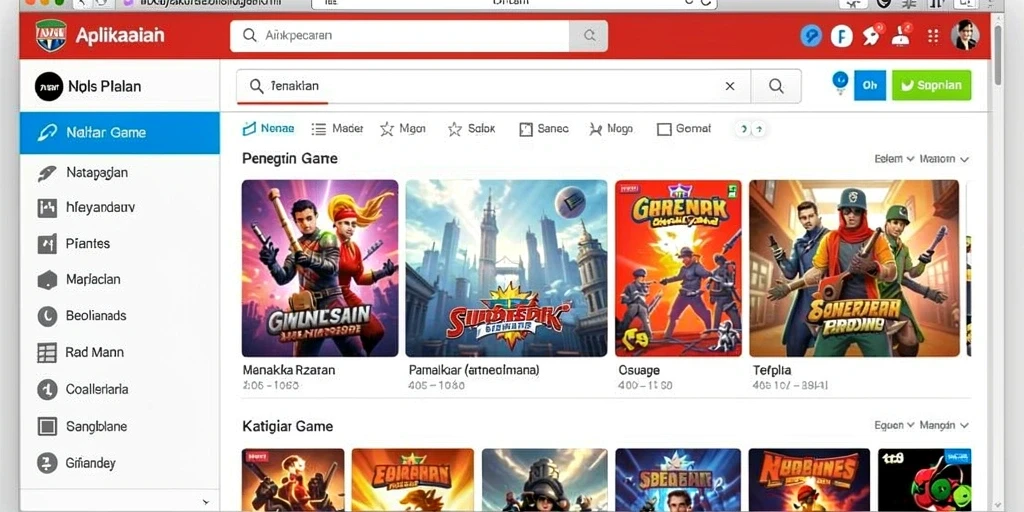1024x512 pixels.
Task: Switch to the Salok star tab
Action: pyautogui.click(x=472, y=129)
